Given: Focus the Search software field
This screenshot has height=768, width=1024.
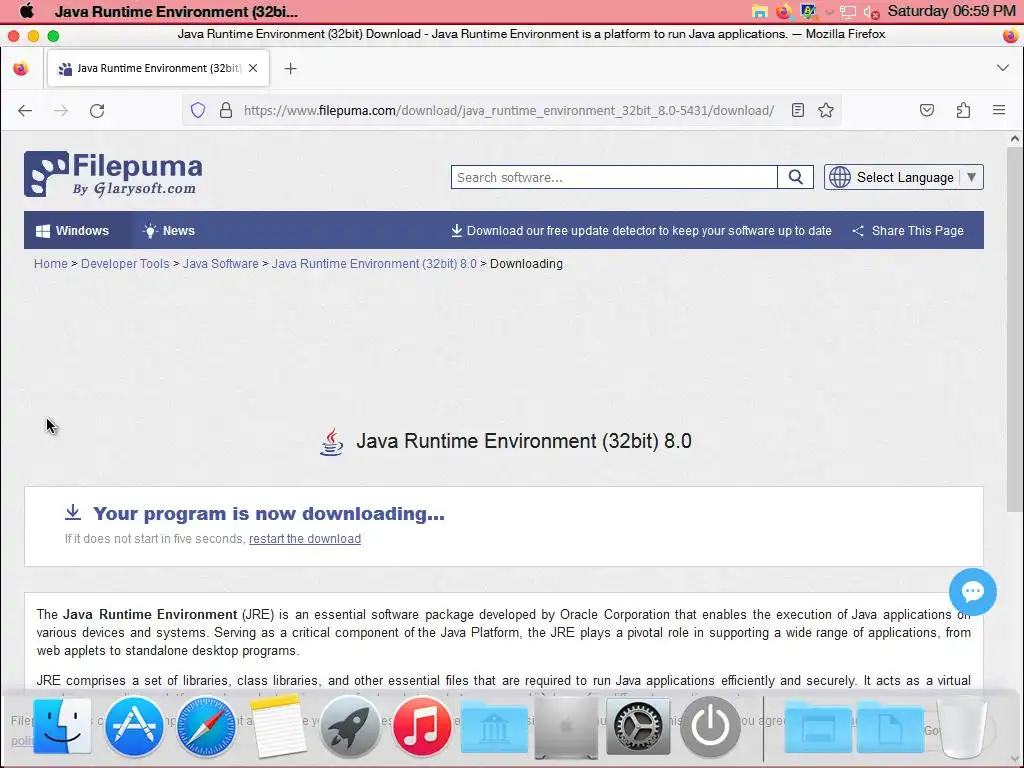Looking at the screenshot, I should coord(614,177).
